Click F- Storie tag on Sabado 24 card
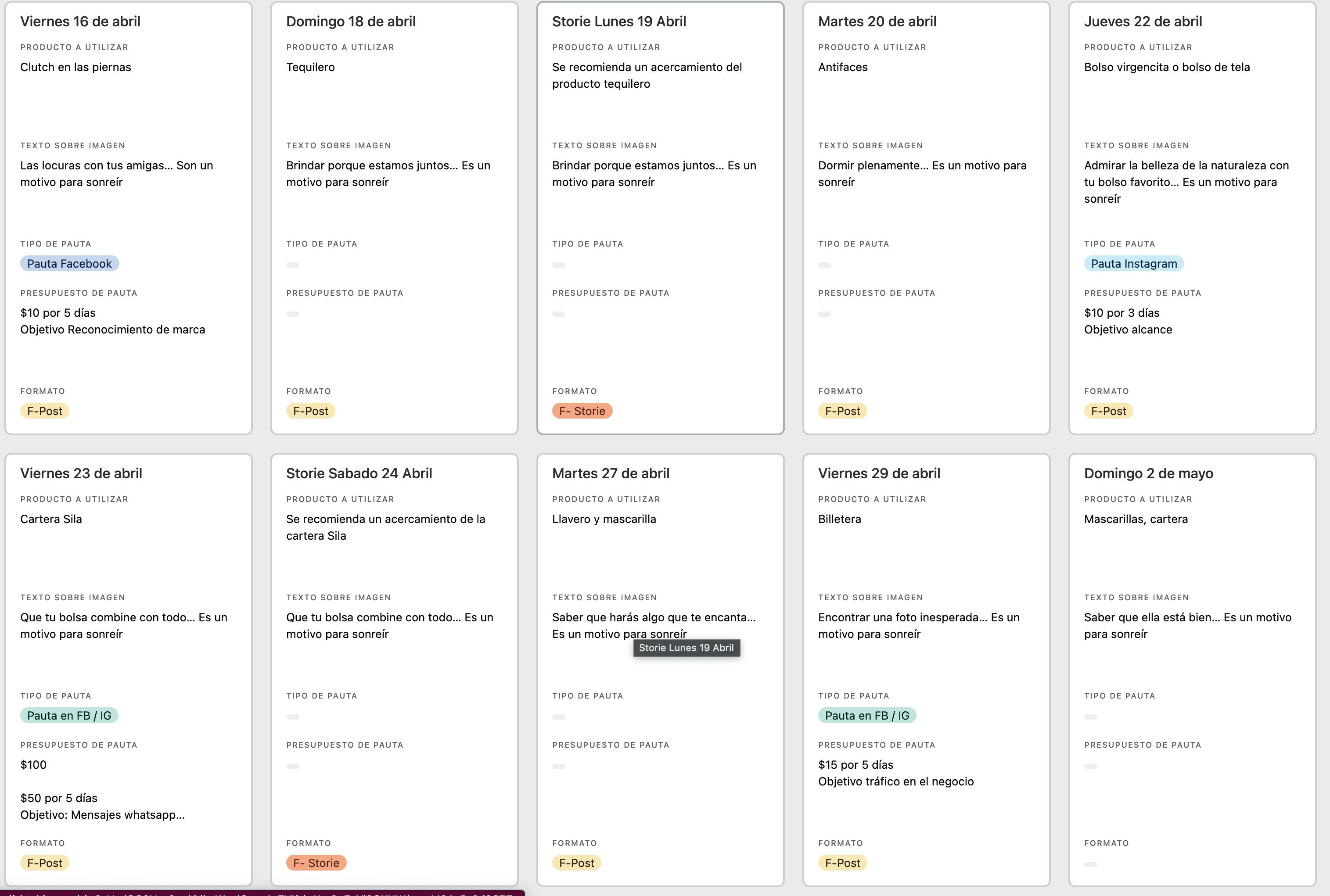Image resolution: width=1330 pixels, height=896 pixels. [x=316, y=863]
